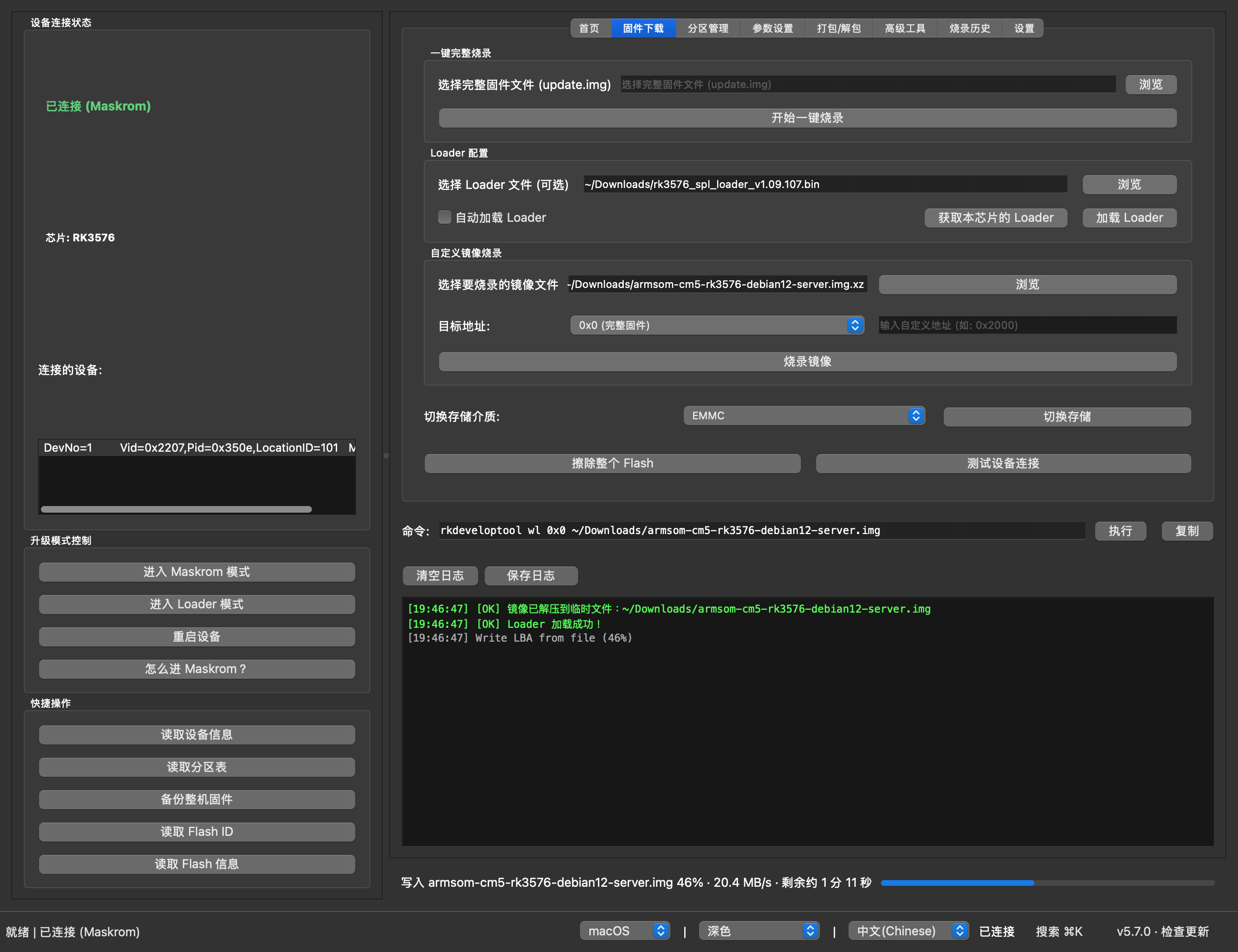Open the 中文(Chinese) language dropdown
The image size is (1238, 952).
pyautogui.click(x=909, y=931)
